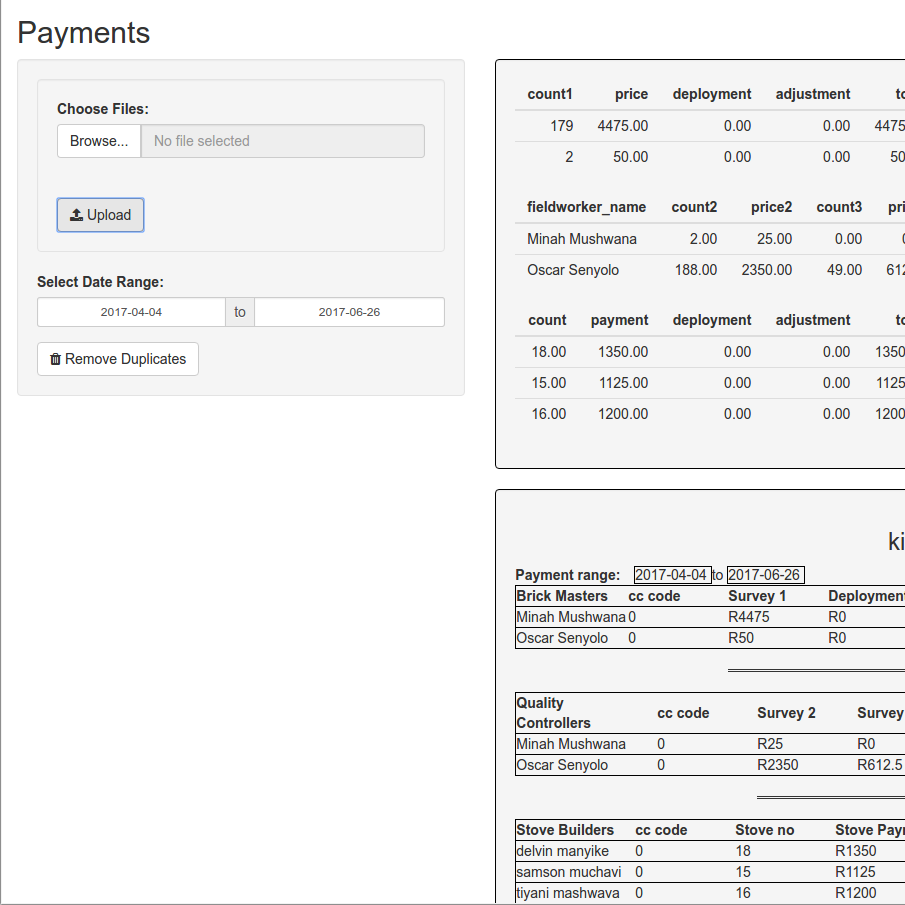Click the upload arrow icon
This screenshot has height=905, width=905.
(76, 215)
